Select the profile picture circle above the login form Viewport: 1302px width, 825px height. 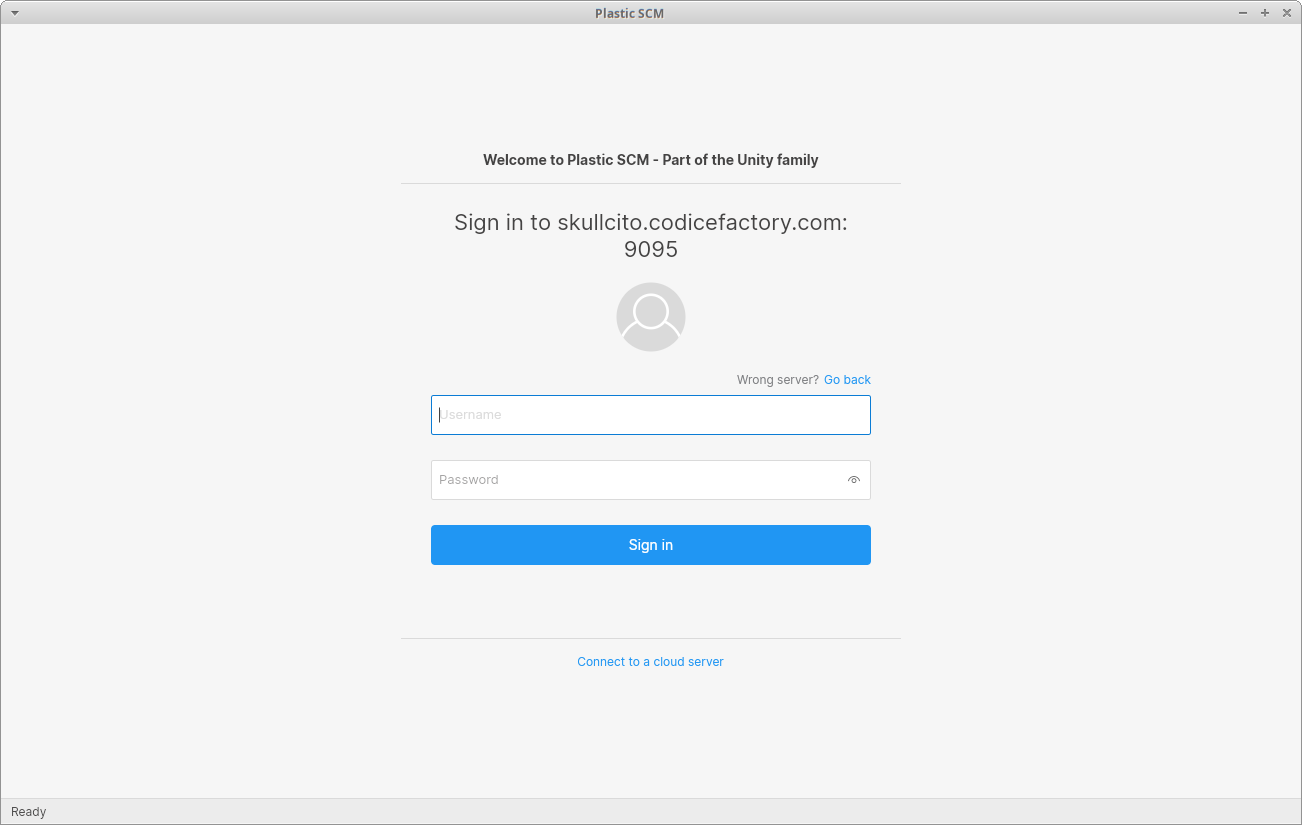(650, 316)
